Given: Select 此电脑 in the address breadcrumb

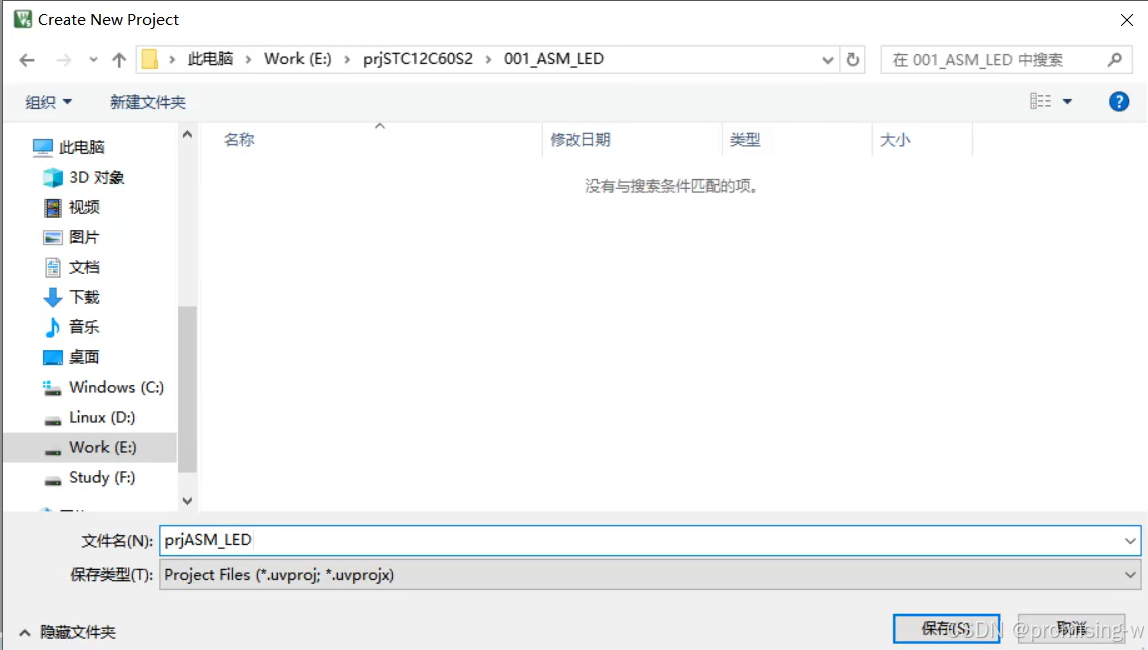Looking at the screenshot, I should tap(210, 59).
